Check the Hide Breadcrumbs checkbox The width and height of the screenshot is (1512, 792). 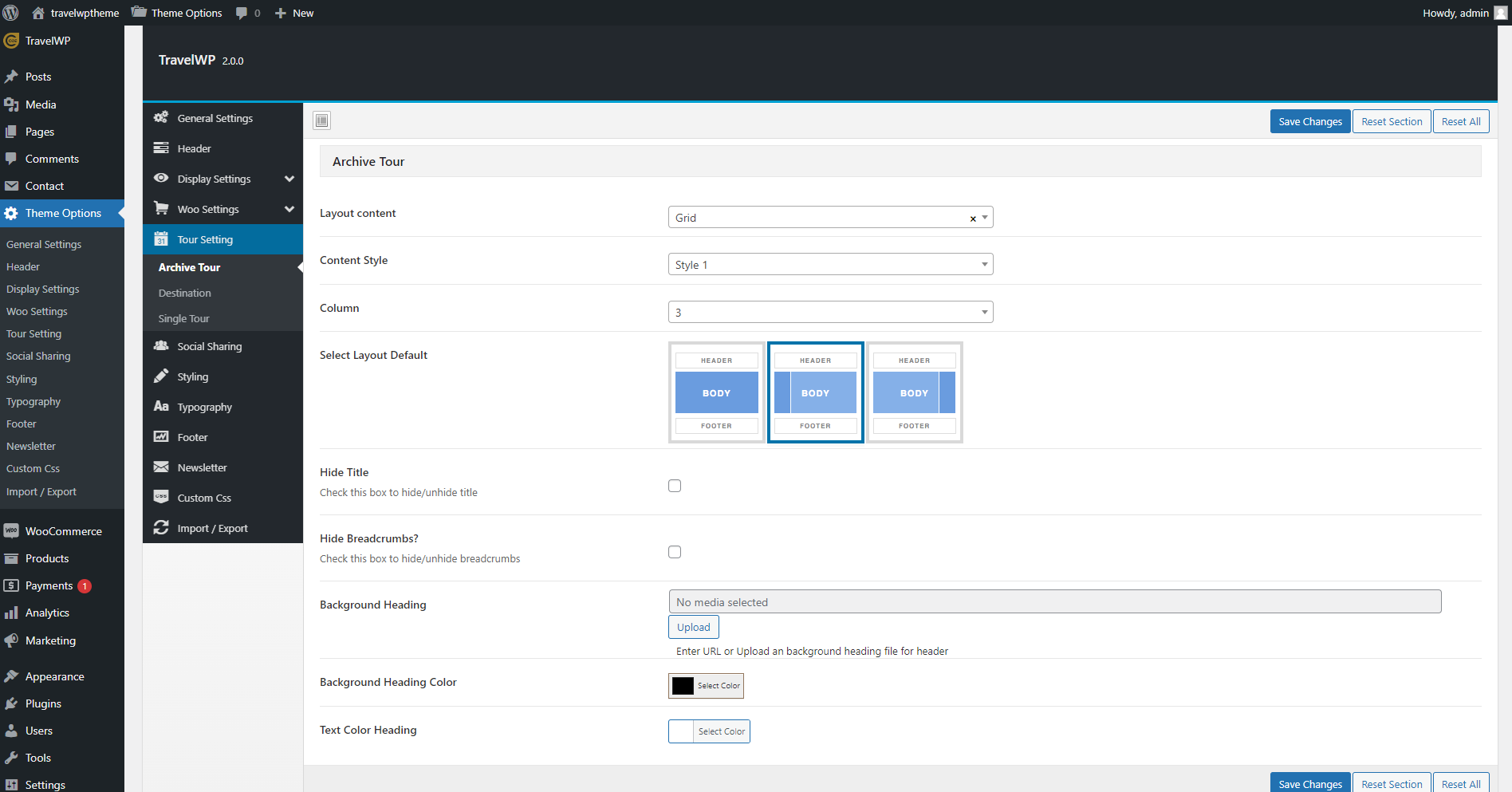coord(675,552)
